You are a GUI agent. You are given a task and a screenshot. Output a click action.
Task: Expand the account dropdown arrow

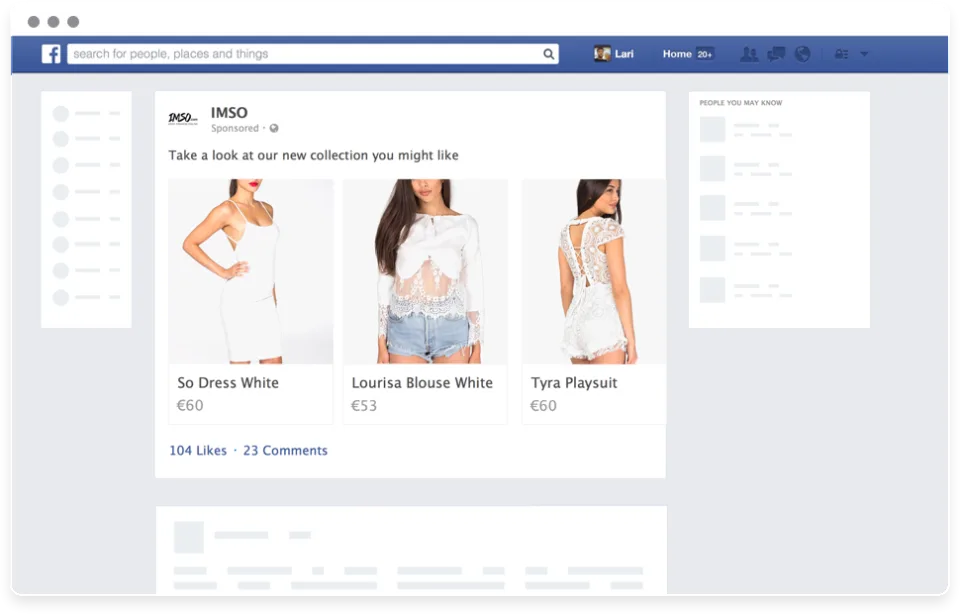[864, 54]
